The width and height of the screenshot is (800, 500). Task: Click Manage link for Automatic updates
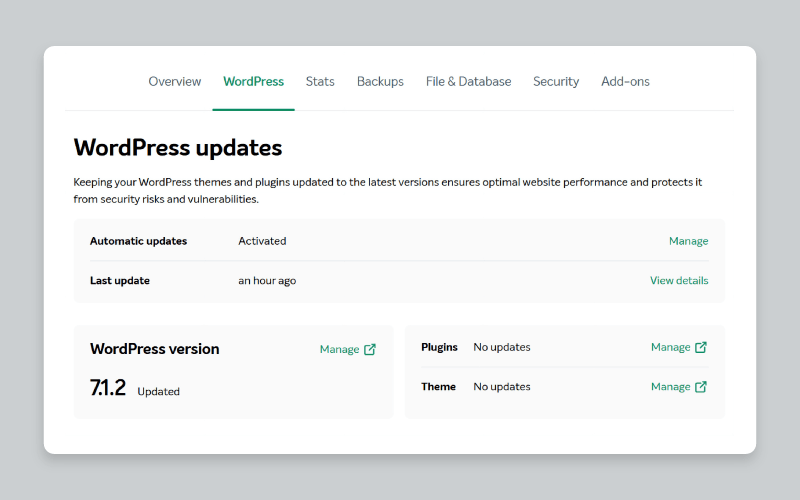pyautogui.click(x=688, y=241)
